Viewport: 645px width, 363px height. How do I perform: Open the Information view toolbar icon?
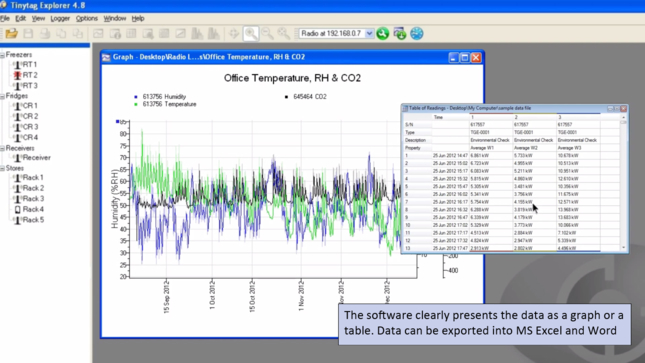click(115, 33)
